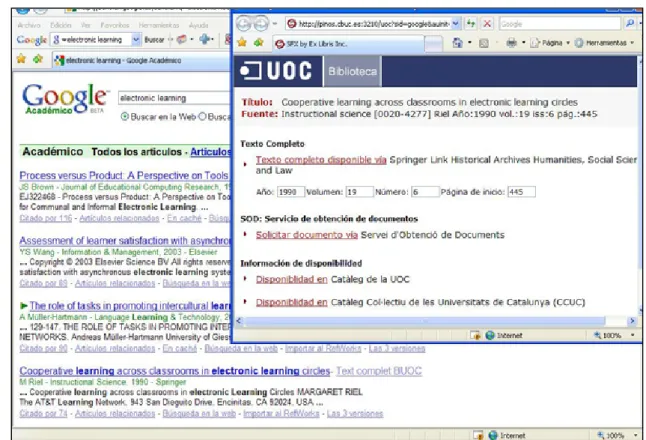Open 'Disponibilidad en' Catàleg de la UOC
The image size is (646, 440).
291,279
